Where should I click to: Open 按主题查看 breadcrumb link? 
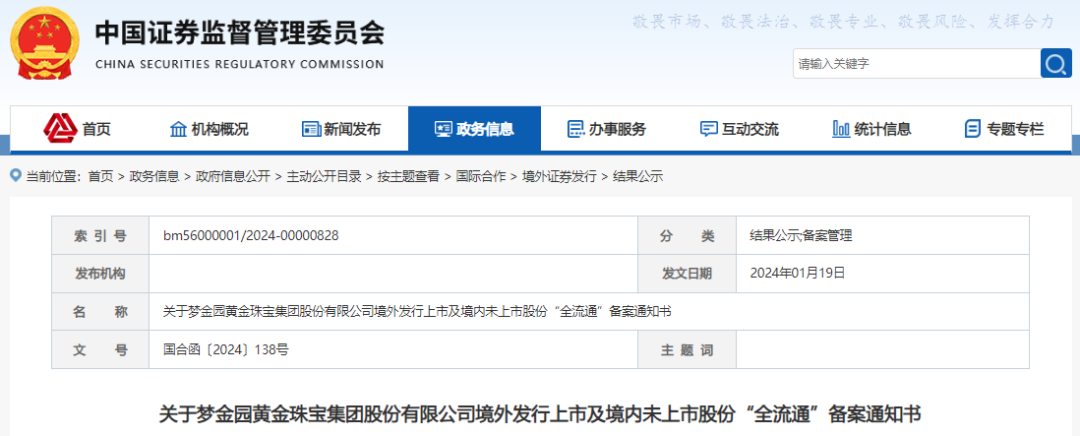pos(408,176)
